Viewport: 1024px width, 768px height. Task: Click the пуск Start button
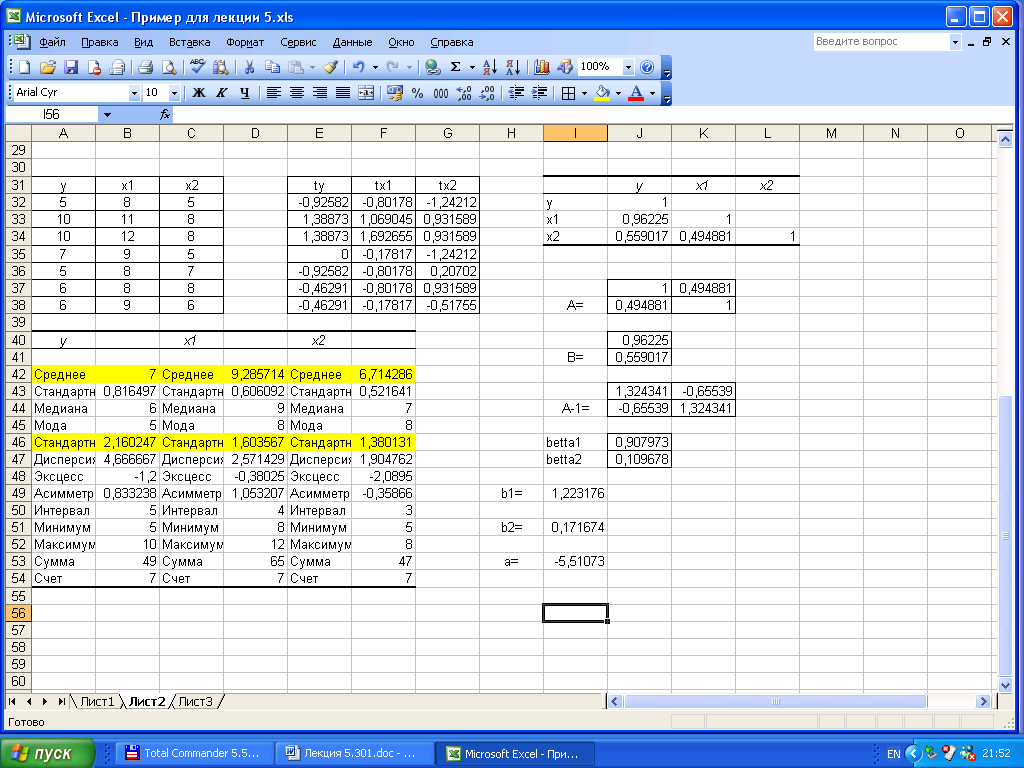tap(46, 753)
